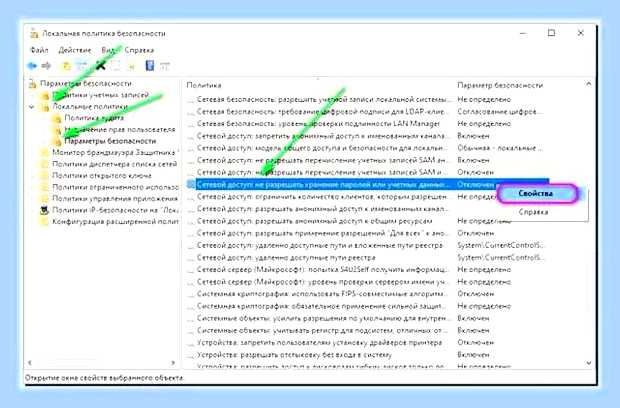620x408 pixels.
Task: Click the black X delete toolbar icon
Action: pos(100,65)
